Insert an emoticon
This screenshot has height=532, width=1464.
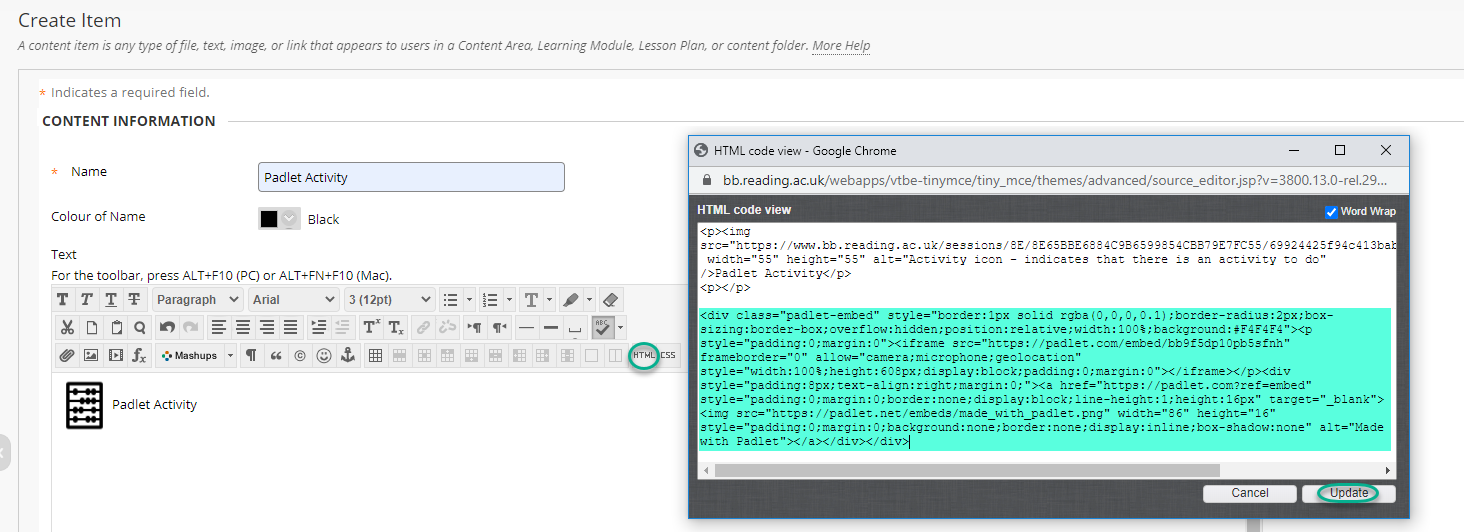coord(324,355)
